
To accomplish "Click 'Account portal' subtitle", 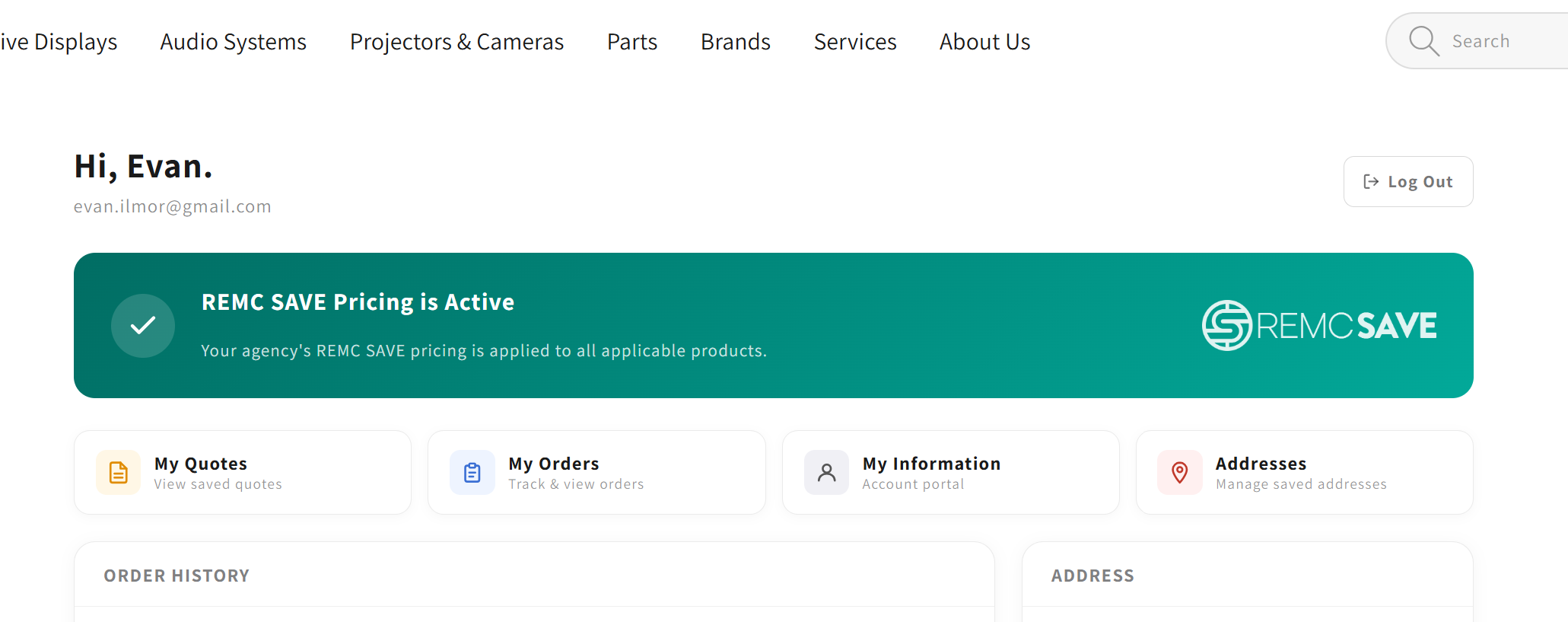I will (913, 484).
